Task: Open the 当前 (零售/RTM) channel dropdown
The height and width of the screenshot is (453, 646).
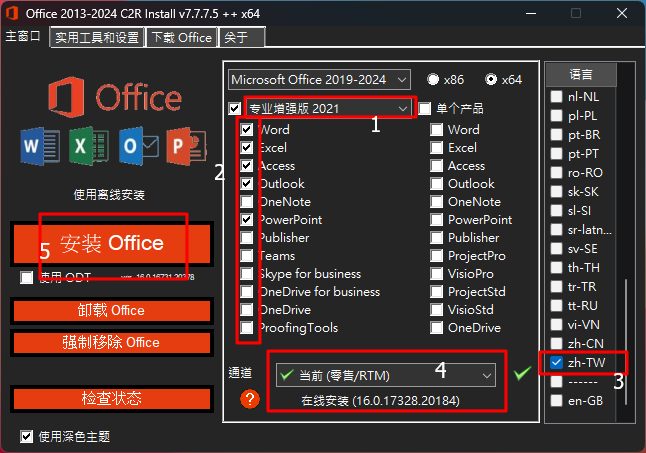Action: [x=386, y=375]
